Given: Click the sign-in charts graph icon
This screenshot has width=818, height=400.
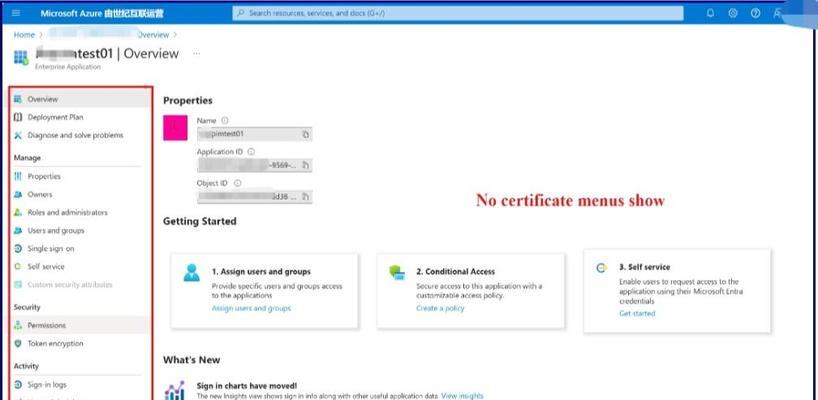Looking at the screenshot, I should pos(175,390).
